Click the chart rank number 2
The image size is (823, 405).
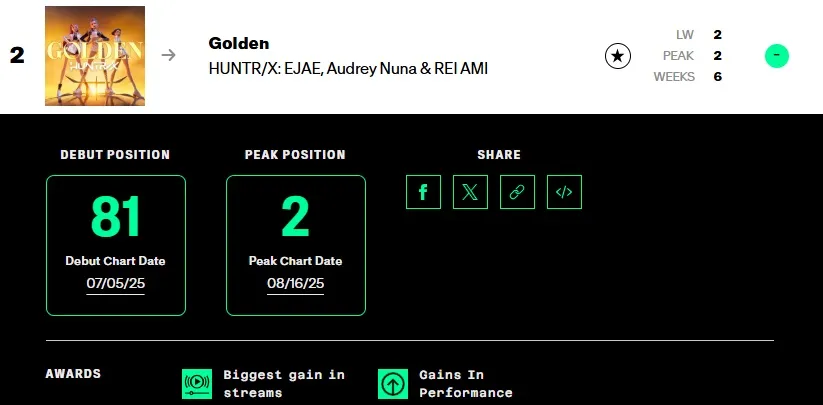click(17, 55)
